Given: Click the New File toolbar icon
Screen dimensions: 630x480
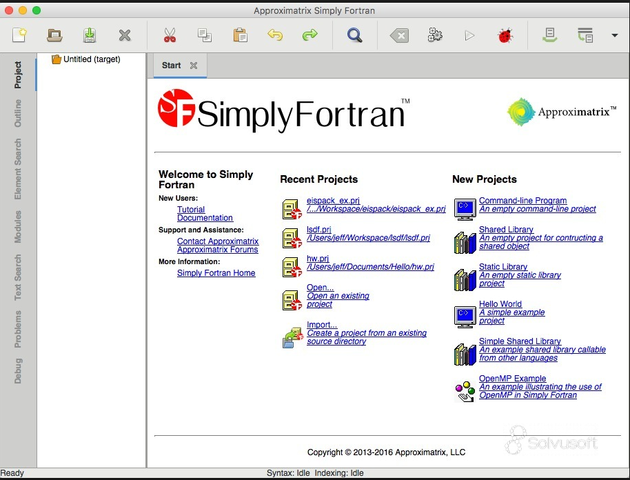Looking at the screenshot, I should click(x=19, y=35).
